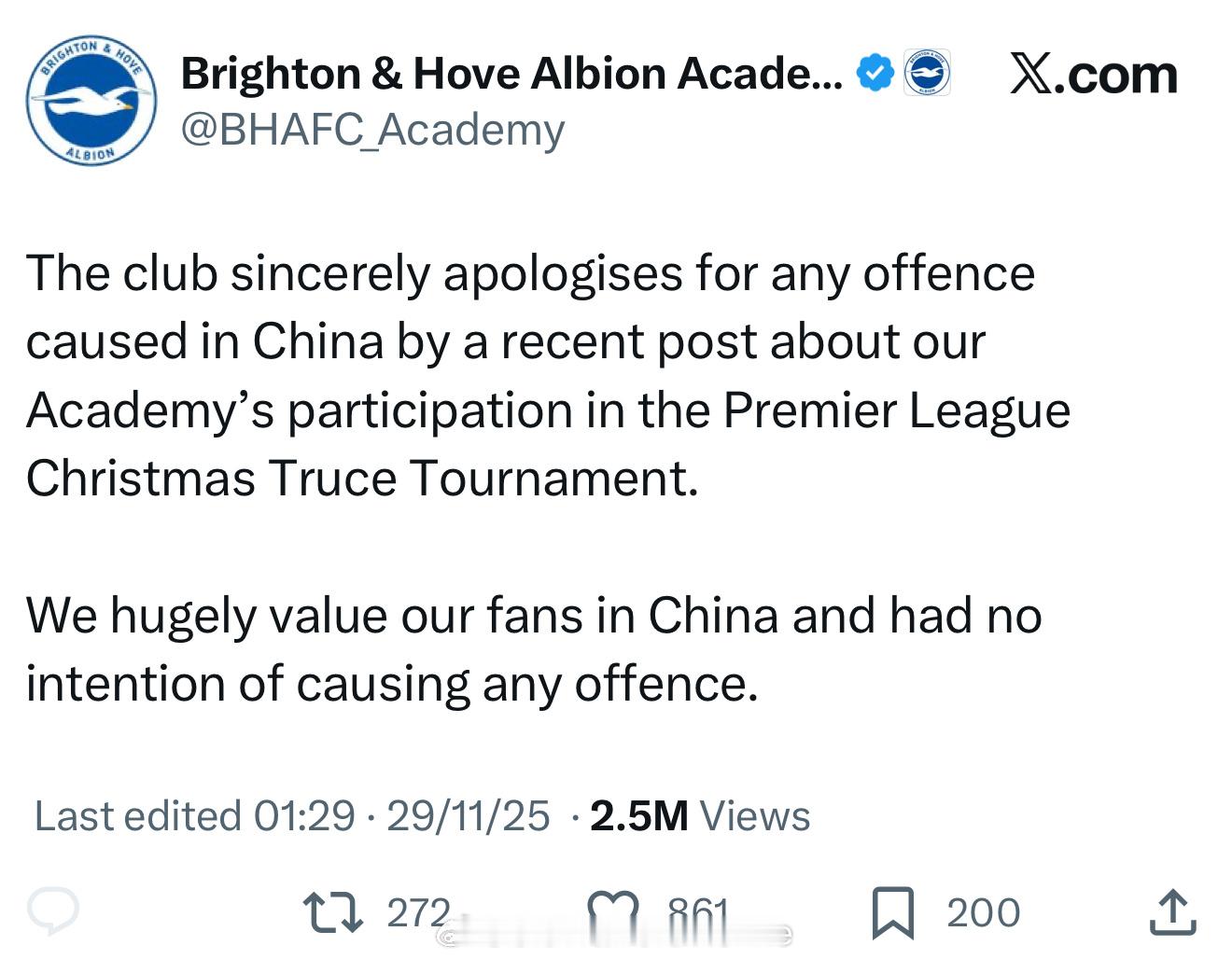Open the 2.5M Views analytics
The height and width of the screenshot is (959, 1232).
click(x=700, y=816)
